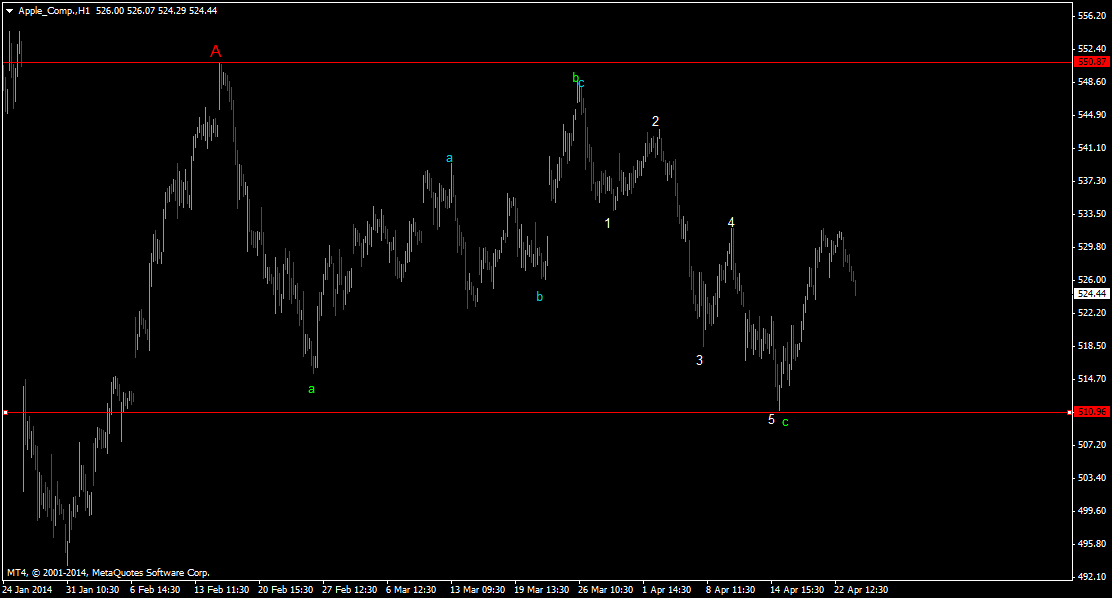
Task: Select the cyan wave label b
Action: 540,297
